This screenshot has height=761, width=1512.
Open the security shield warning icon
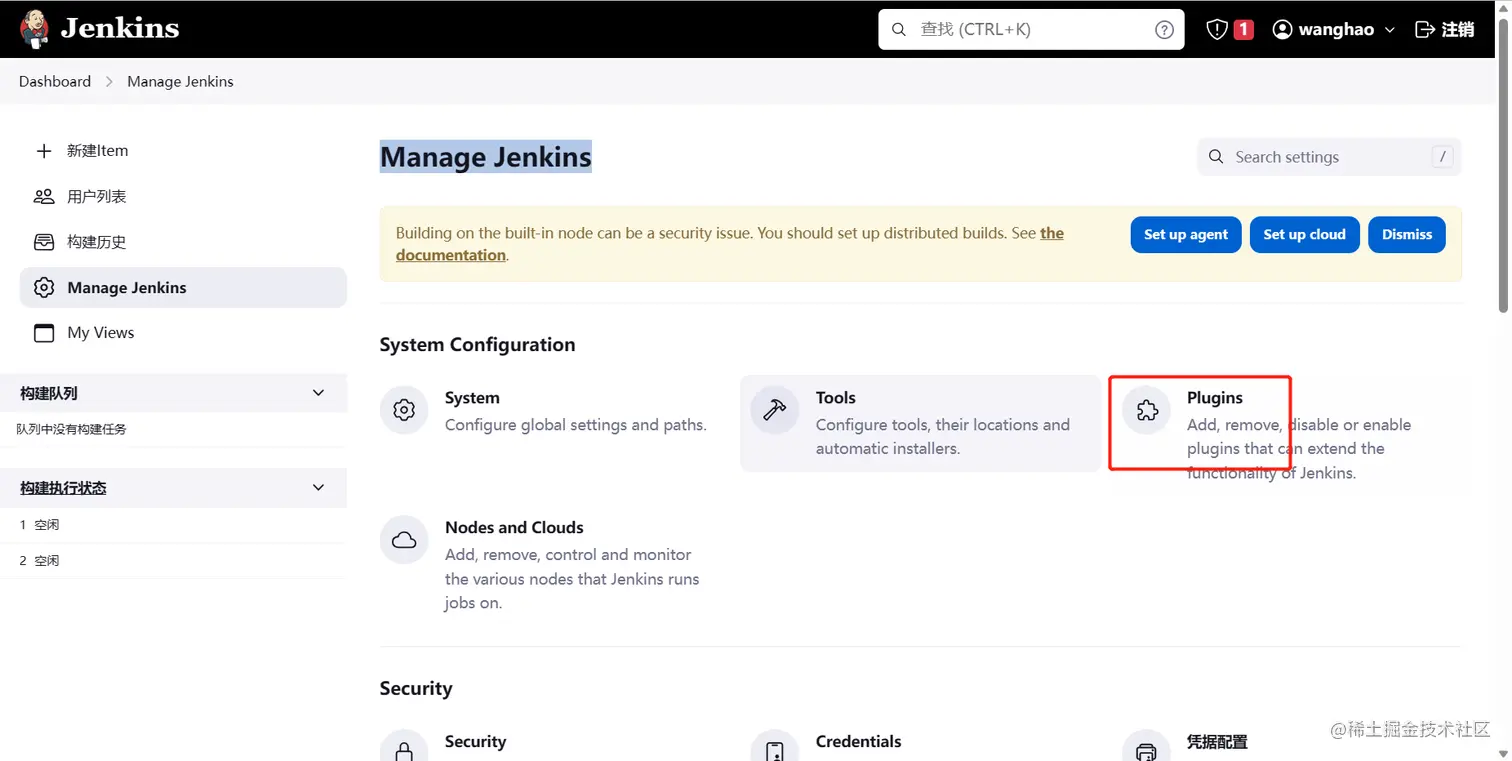coord(1216,30)
